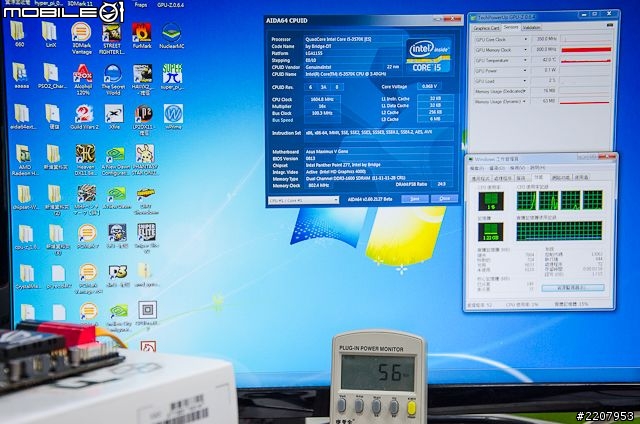Open the PCMark Vantage shortcut
Image resolution: width=640 pixels, height=424 pixels.
88,279
